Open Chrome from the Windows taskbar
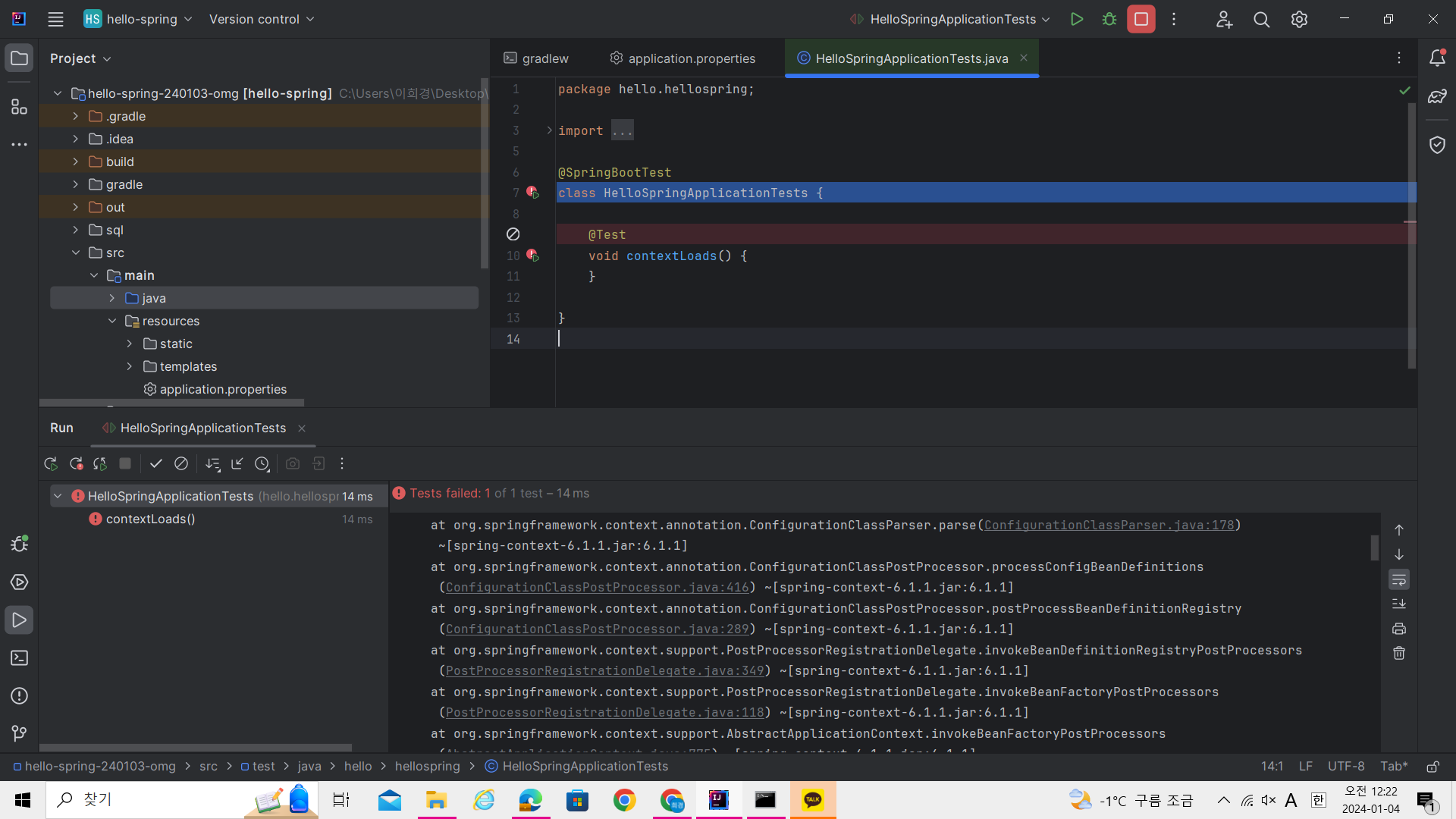The image size is (1456, 819). (x=624, y=800)
